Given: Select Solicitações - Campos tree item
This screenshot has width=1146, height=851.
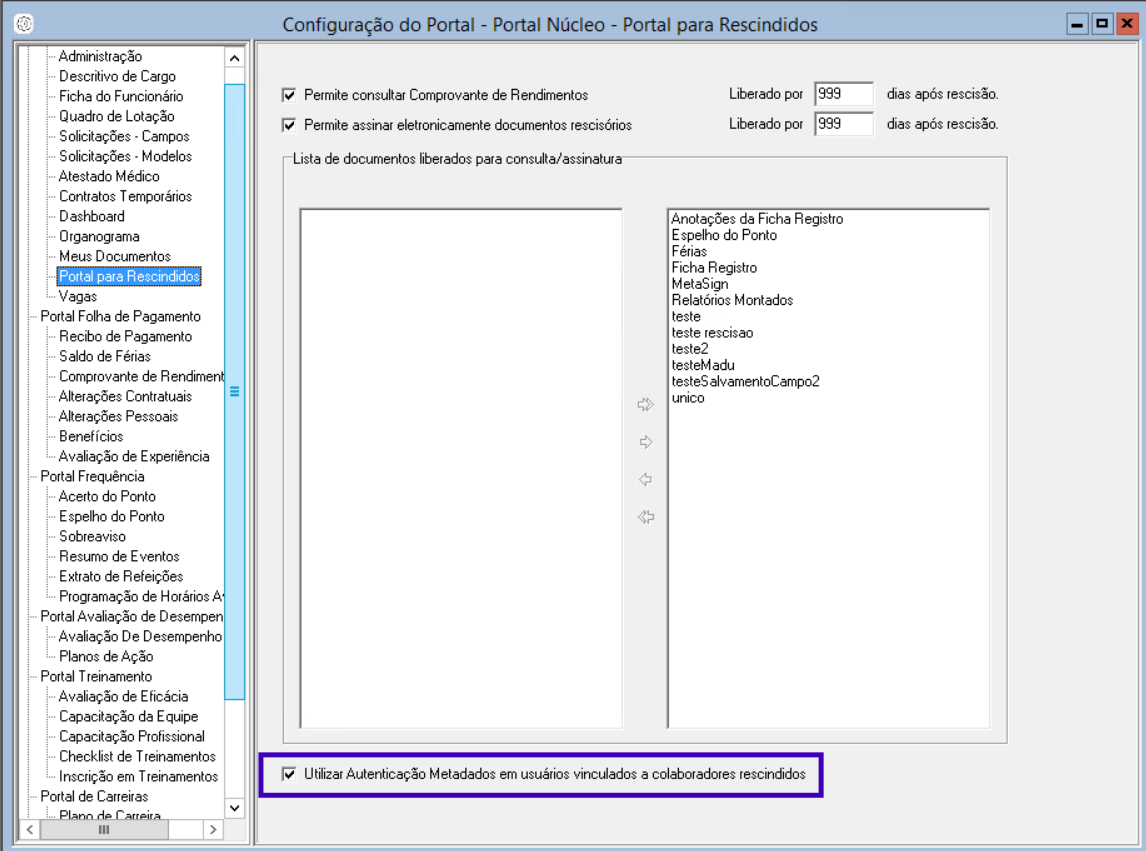Looking at the screenshot, I should click(124, 136).
